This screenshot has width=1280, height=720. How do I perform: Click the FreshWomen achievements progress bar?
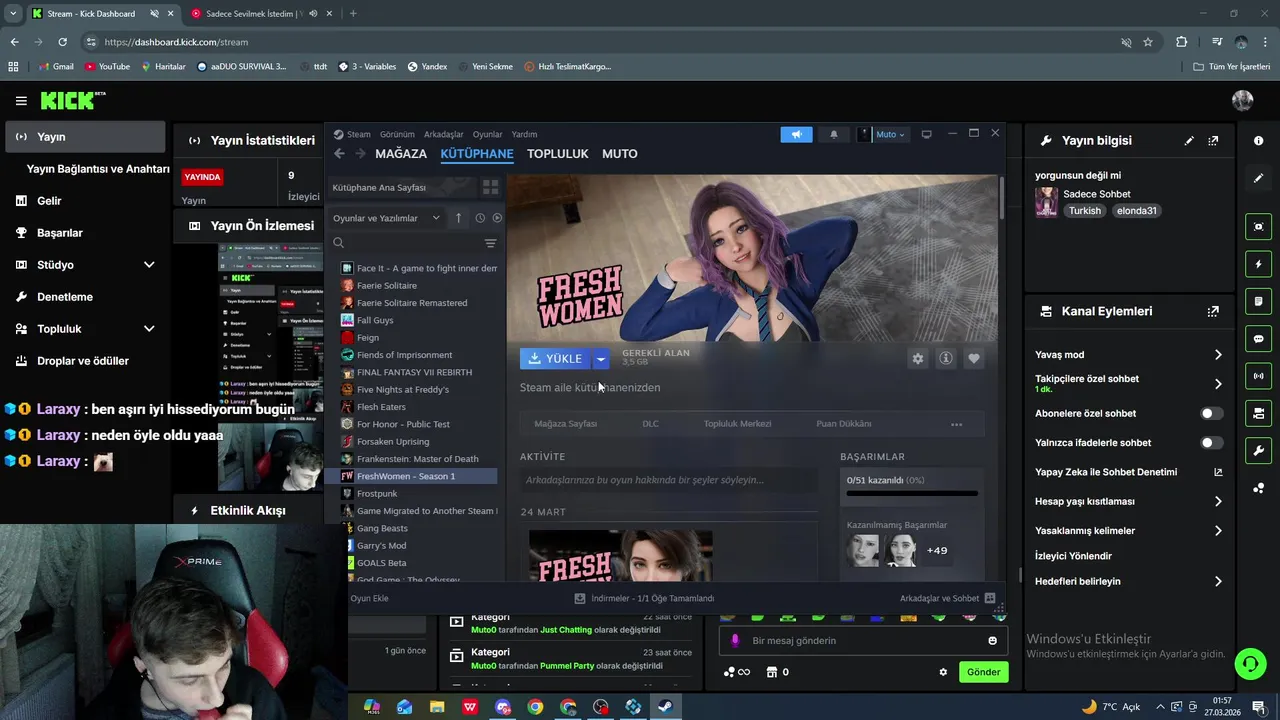pos(912,493)
